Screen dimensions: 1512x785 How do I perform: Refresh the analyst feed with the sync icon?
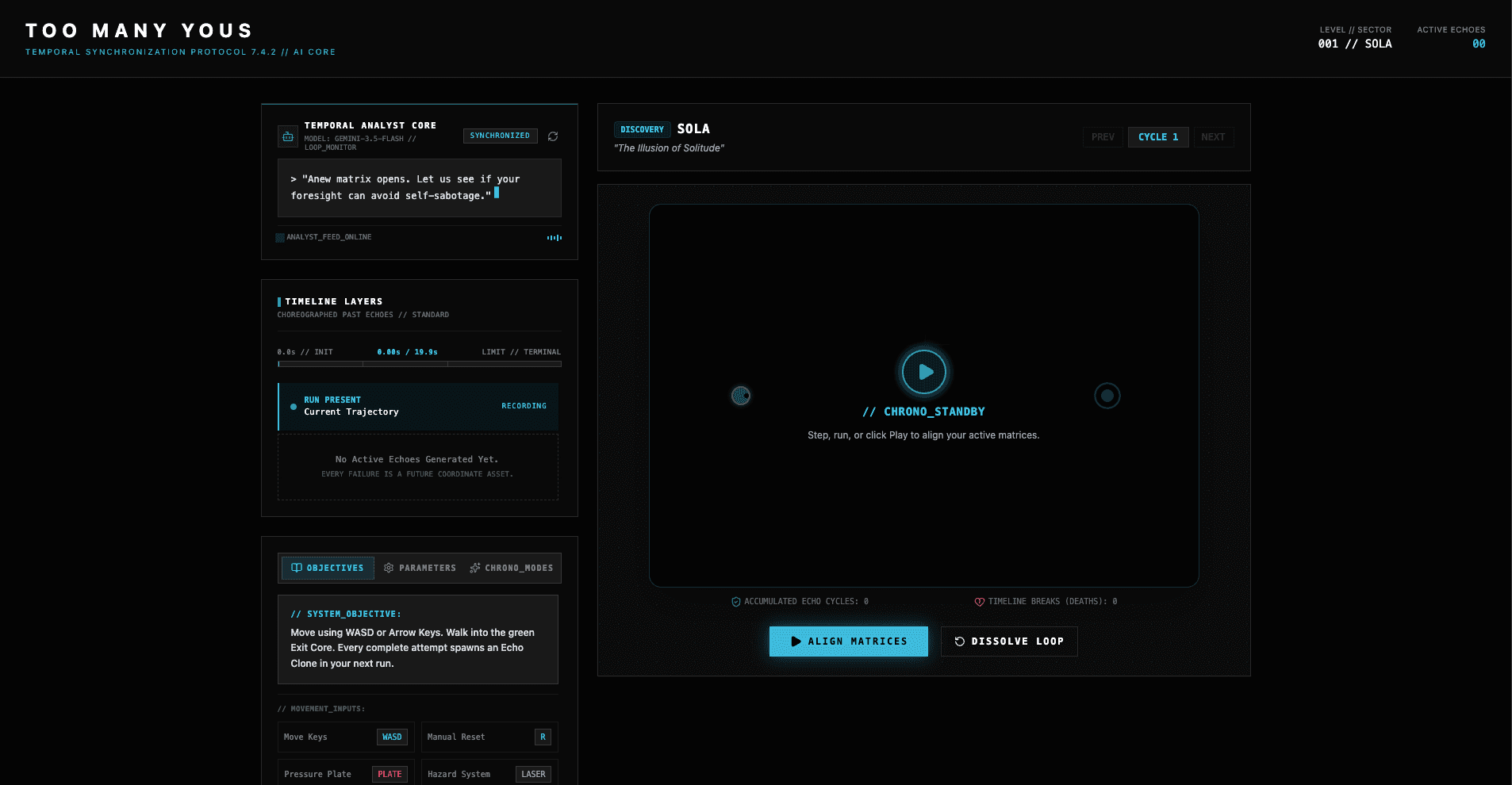tap(553, 136)
